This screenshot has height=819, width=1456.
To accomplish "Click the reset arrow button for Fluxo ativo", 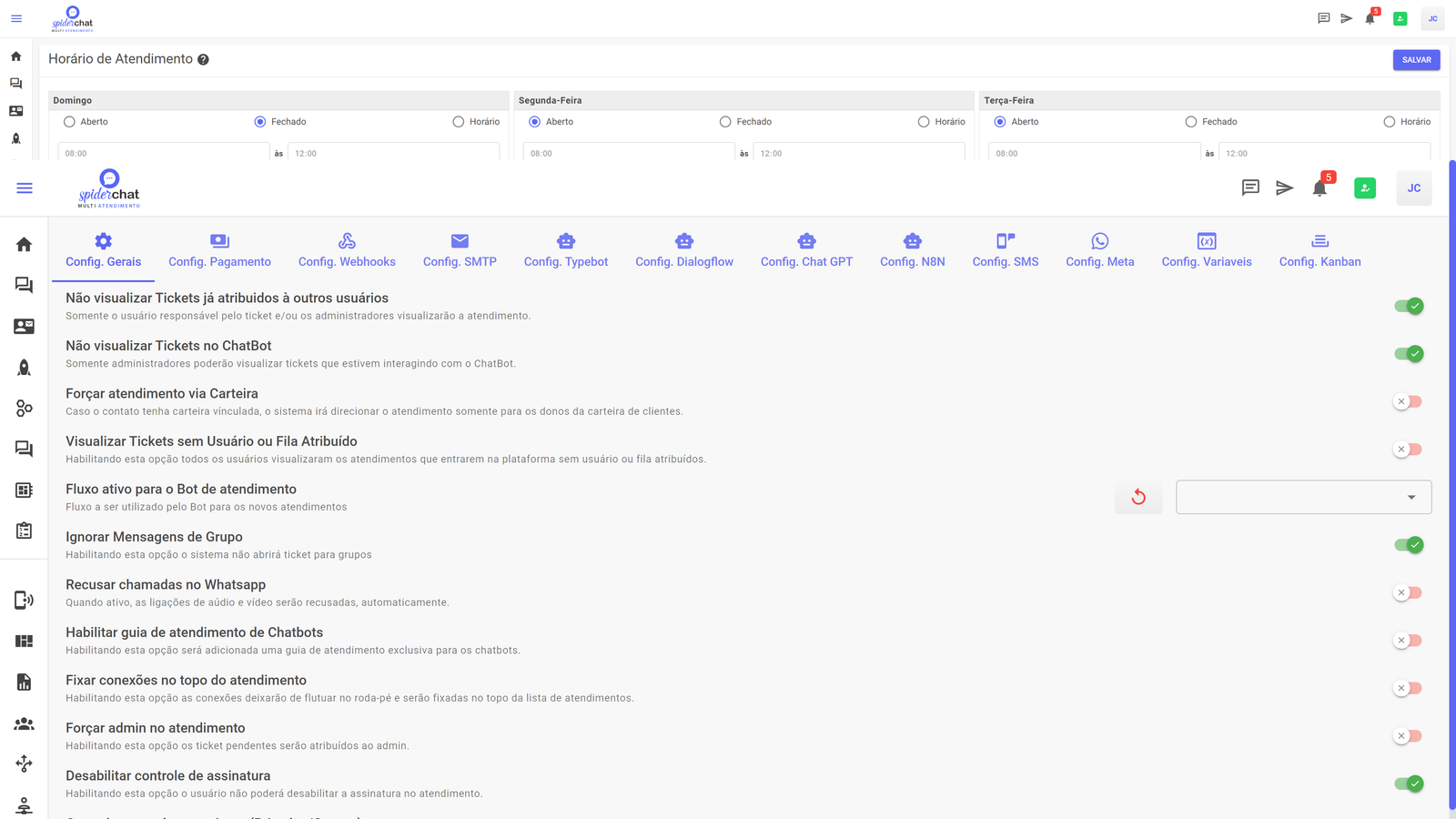I will click(x=1138, y=497).
